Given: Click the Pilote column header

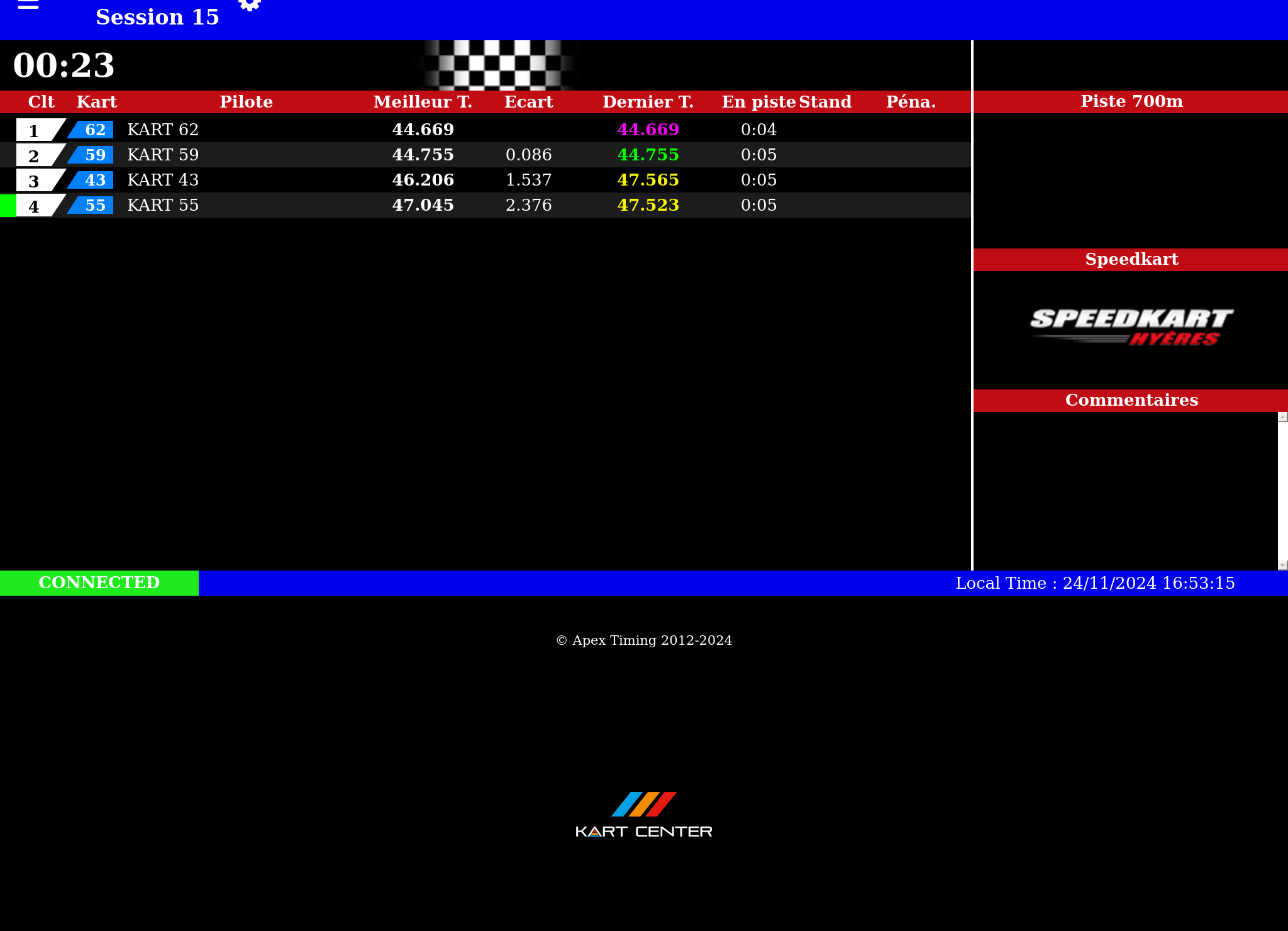Looking at the screenshot, I should point(246,102).
